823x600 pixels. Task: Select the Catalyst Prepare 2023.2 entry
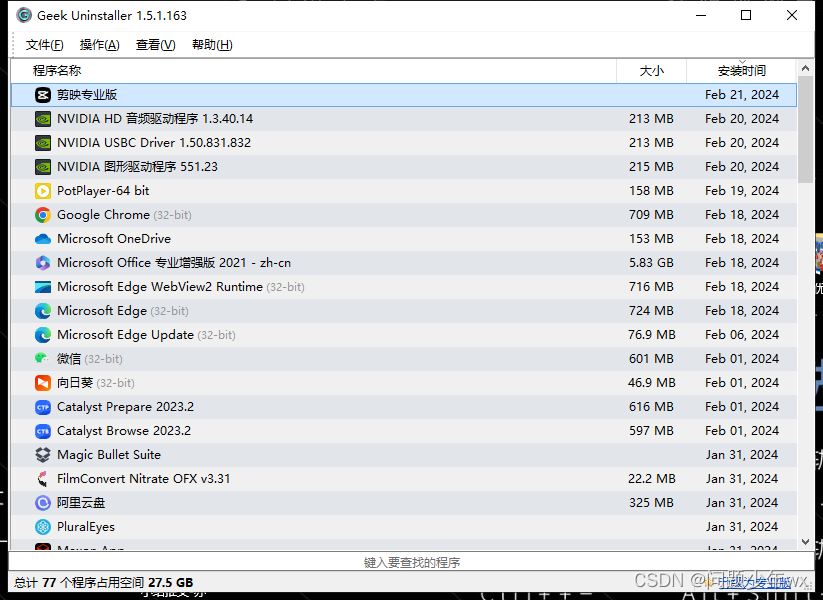point(125,407)
